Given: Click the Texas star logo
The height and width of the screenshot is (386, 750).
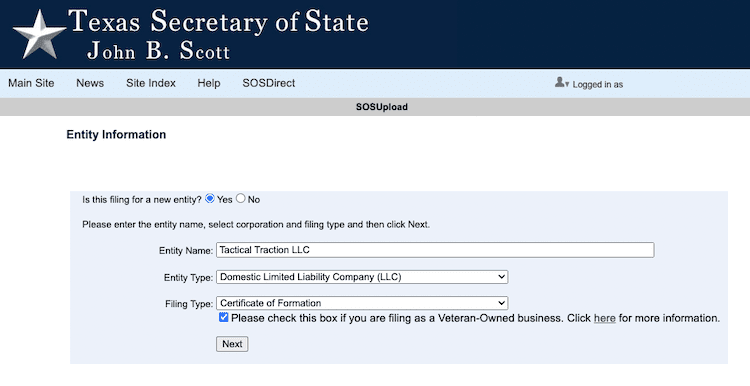Looking at the screenshot, I should (40, 34).
